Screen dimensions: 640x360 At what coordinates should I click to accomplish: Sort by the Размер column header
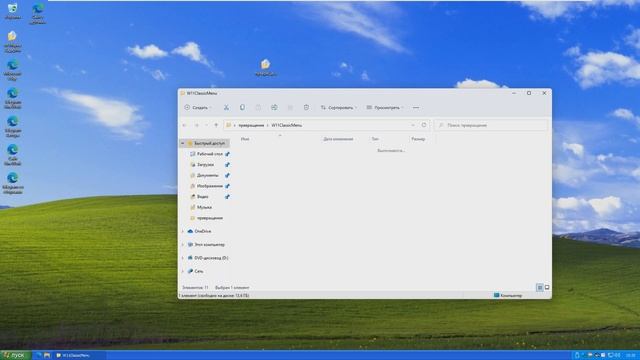click(x=418, y=139)
